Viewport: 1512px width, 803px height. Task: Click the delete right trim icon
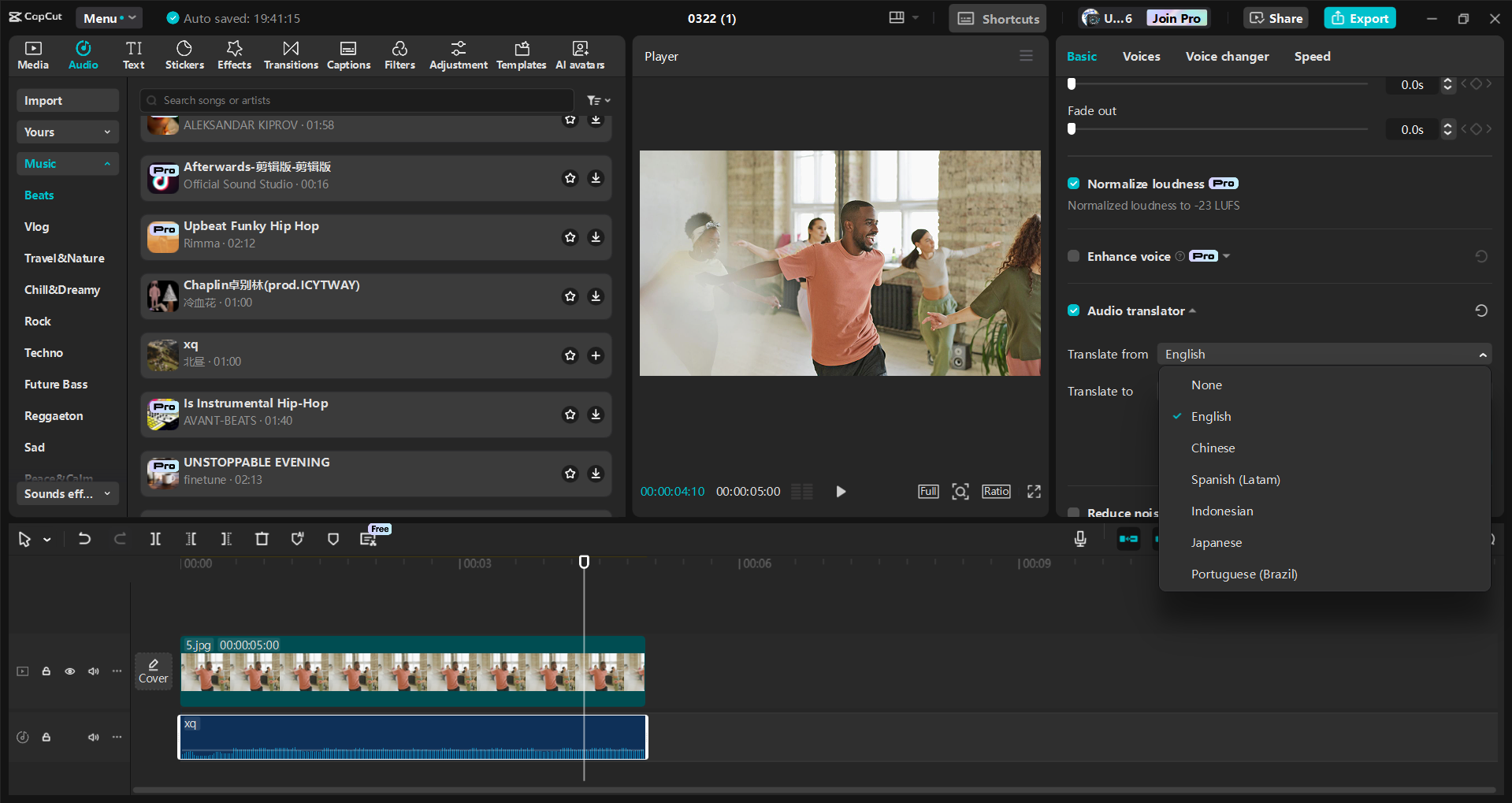[226, 539]
